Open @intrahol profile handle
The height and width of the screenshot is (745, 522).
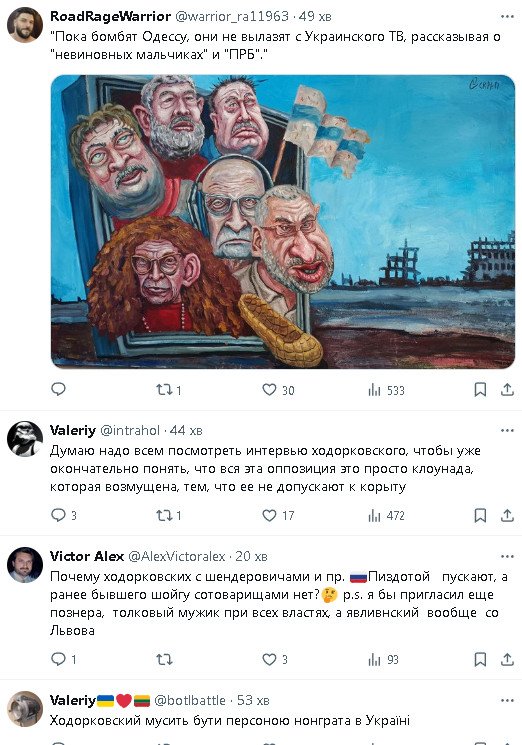click(130, 430)
